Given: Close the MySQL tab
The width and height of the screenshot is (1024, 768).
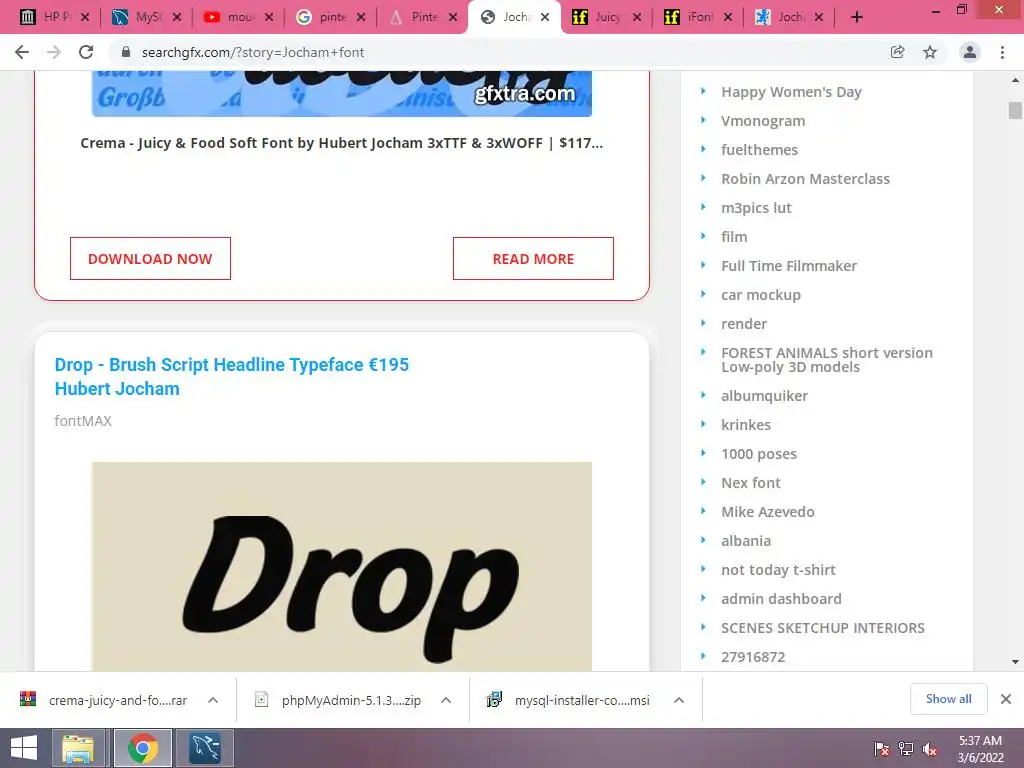Looking at the screenshot, I should click(176, 18).
